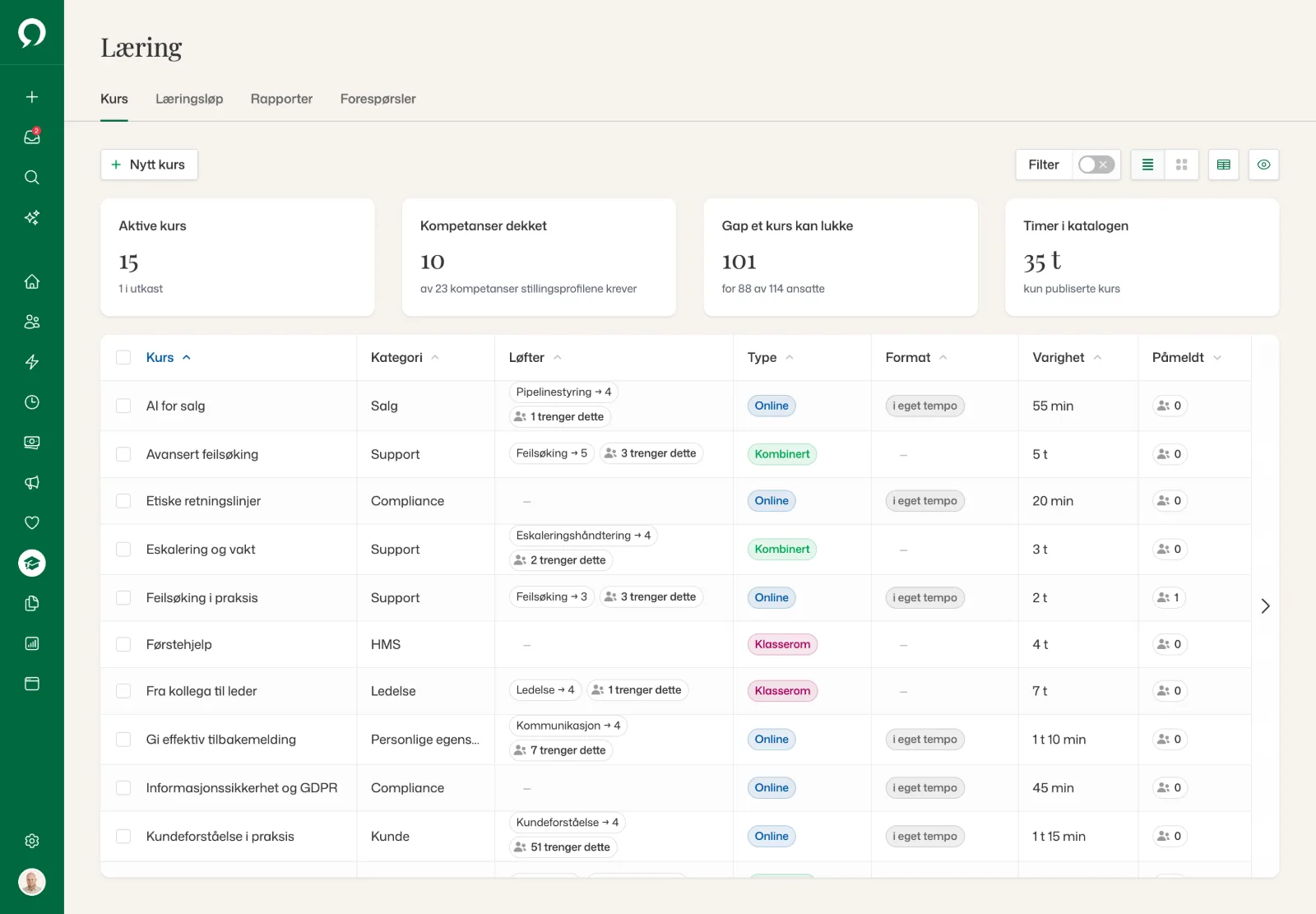Click the plus create icon in sidebar
The height and width of the screenshot is (914, 1316).
[32, 97]
